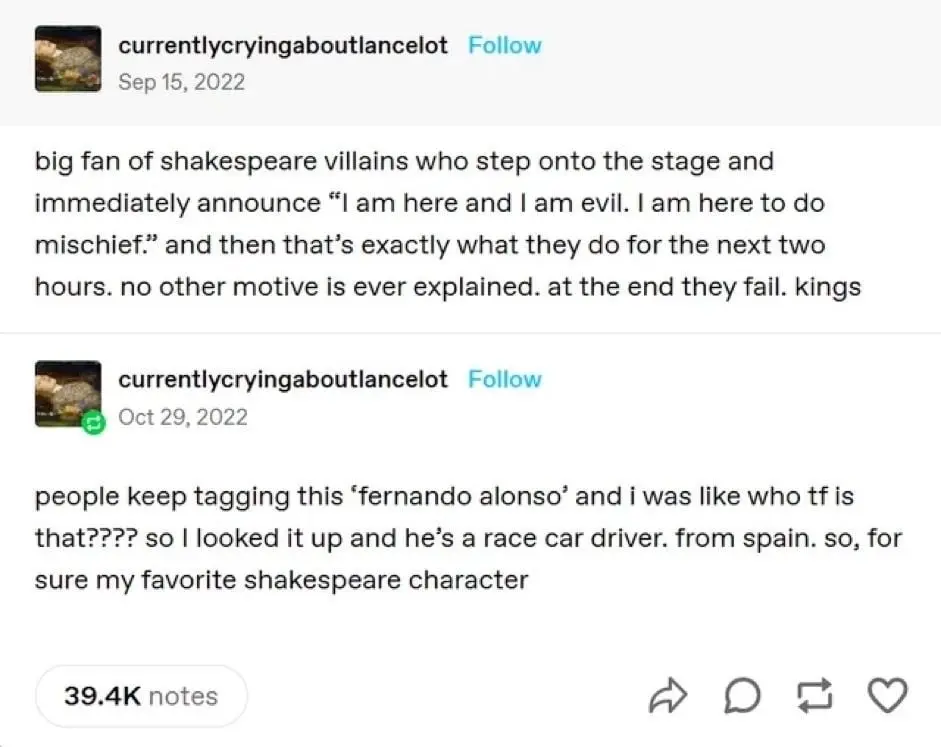This screenshot has width=941, height=747.
Task: Like the post with the heart icon
Action: [886, 695]
